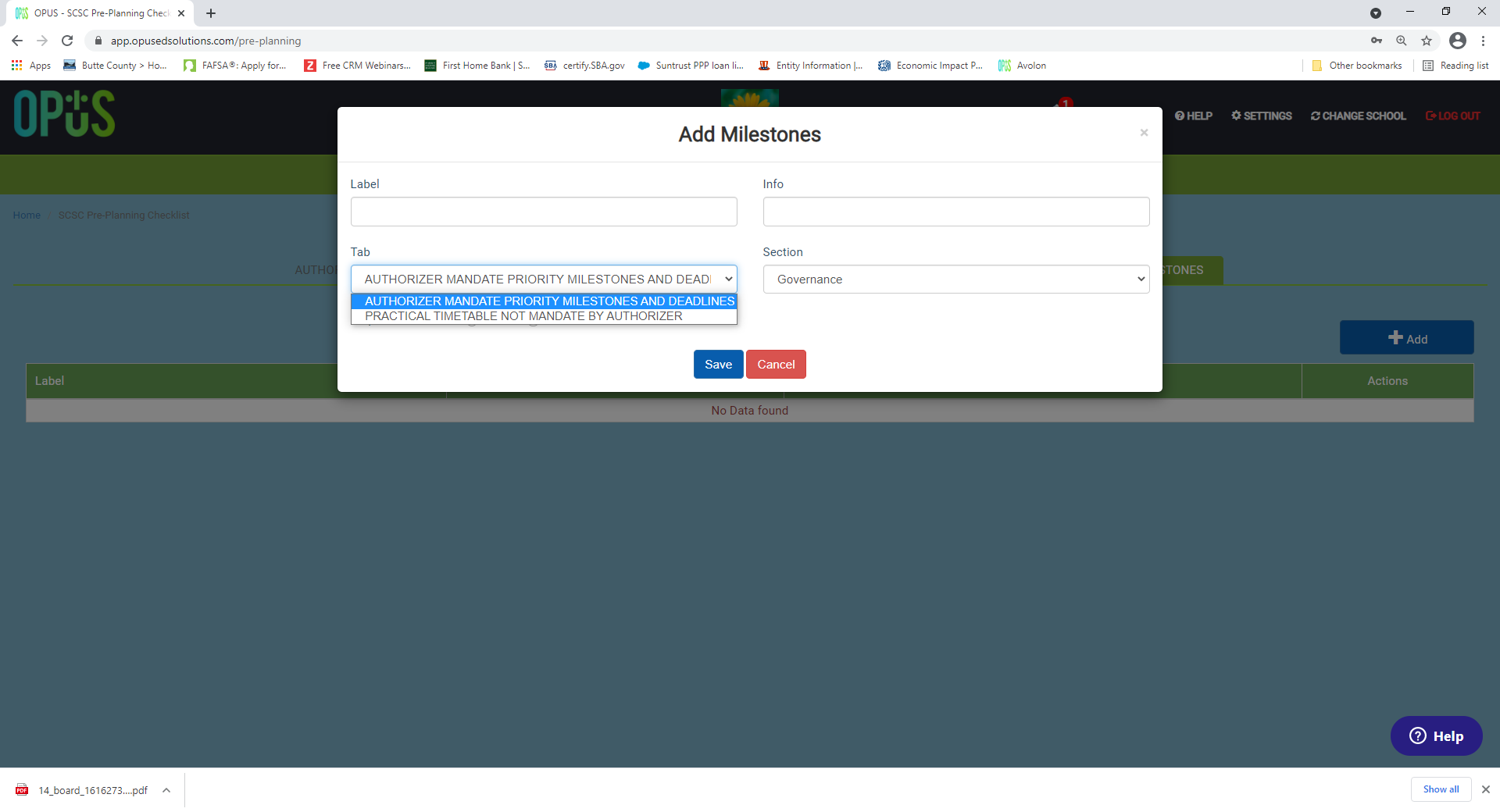Select Practical Timetable Not Mandate option
This screenshot has width=1500, height=812.
544,316
